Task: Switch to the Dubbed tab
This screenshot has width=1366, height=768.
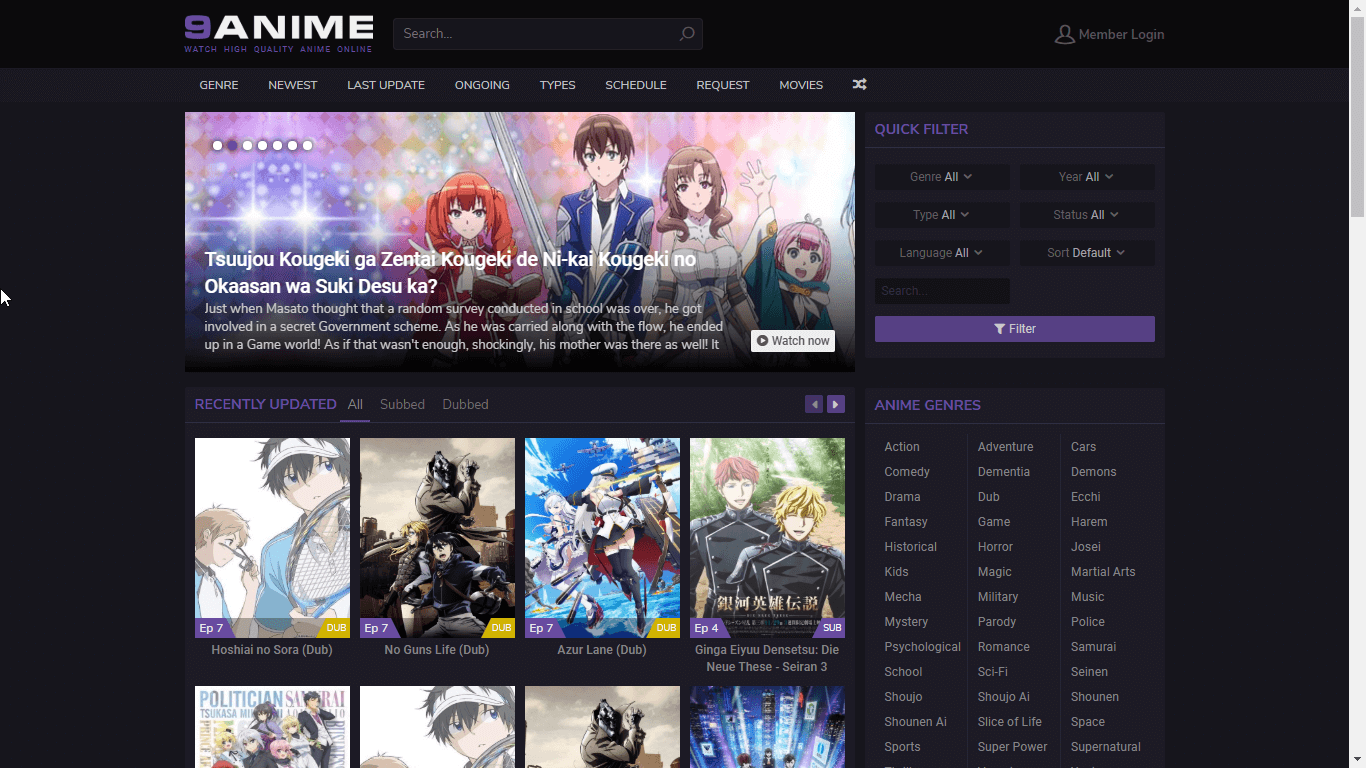Action: pos(465,404)
